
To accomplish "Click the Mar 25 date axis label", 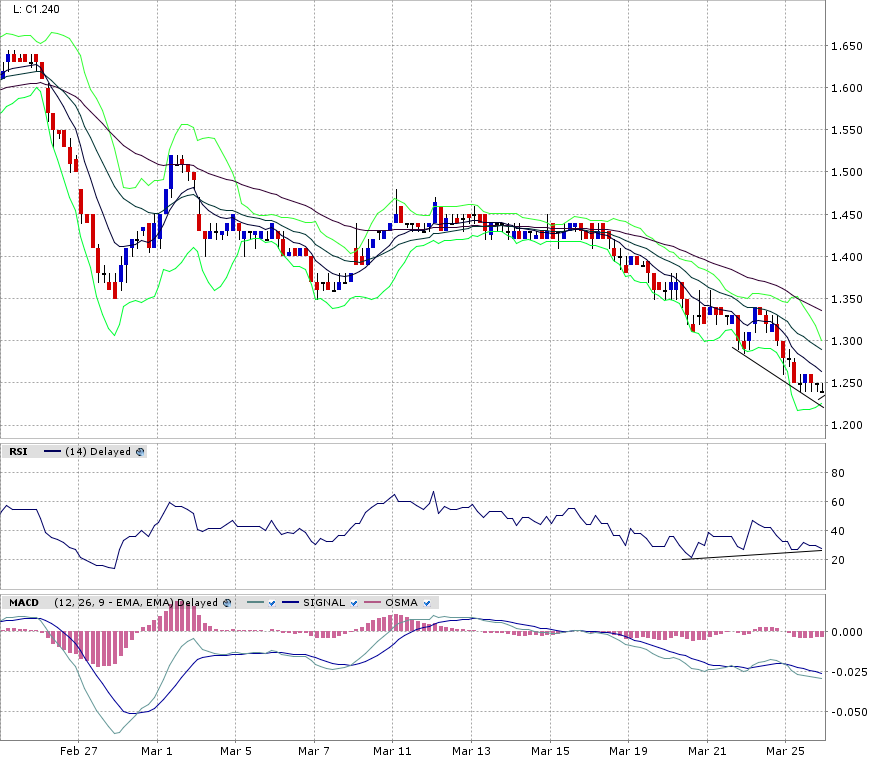I will point(785,750).
